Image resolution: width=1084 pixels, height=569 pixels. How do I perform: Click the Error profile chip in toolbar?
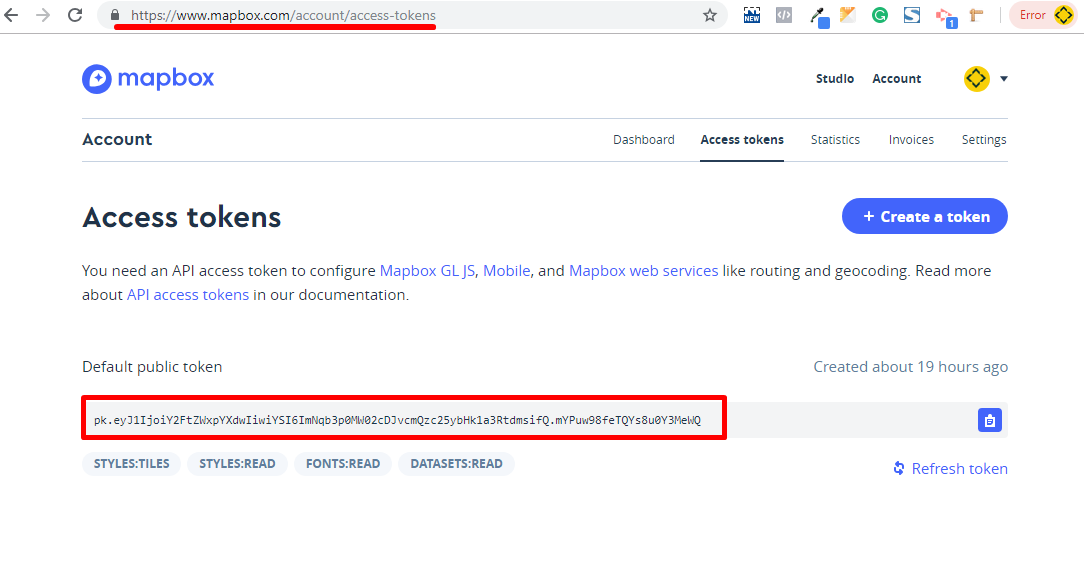pyautogui.click(x=1045, y=15)
